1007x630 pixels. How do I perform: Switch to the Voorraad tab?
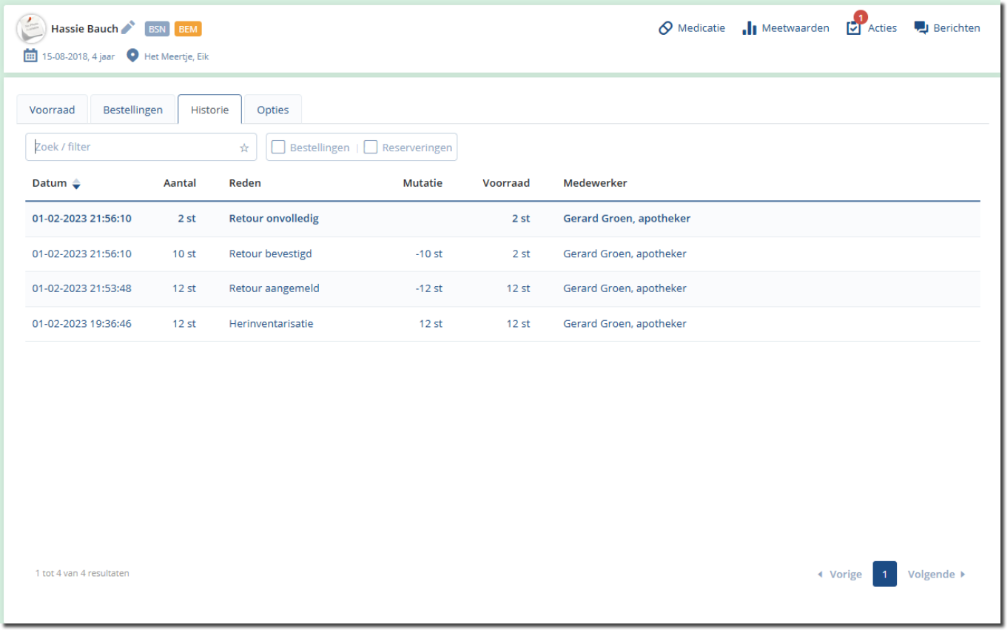coord(52,110)
